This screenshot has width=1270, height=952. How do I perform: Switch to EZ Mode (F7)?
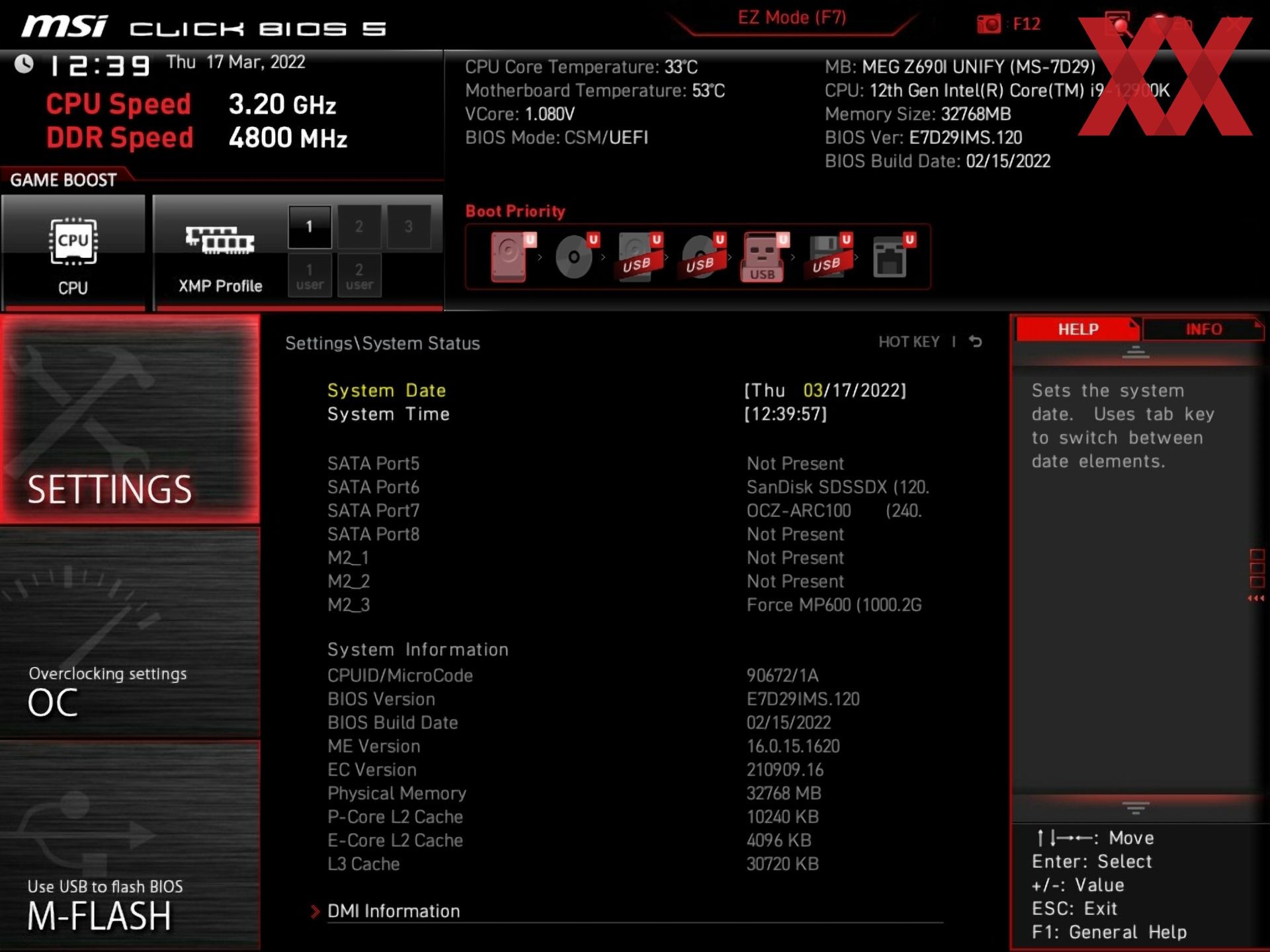[x=792, y=18]
